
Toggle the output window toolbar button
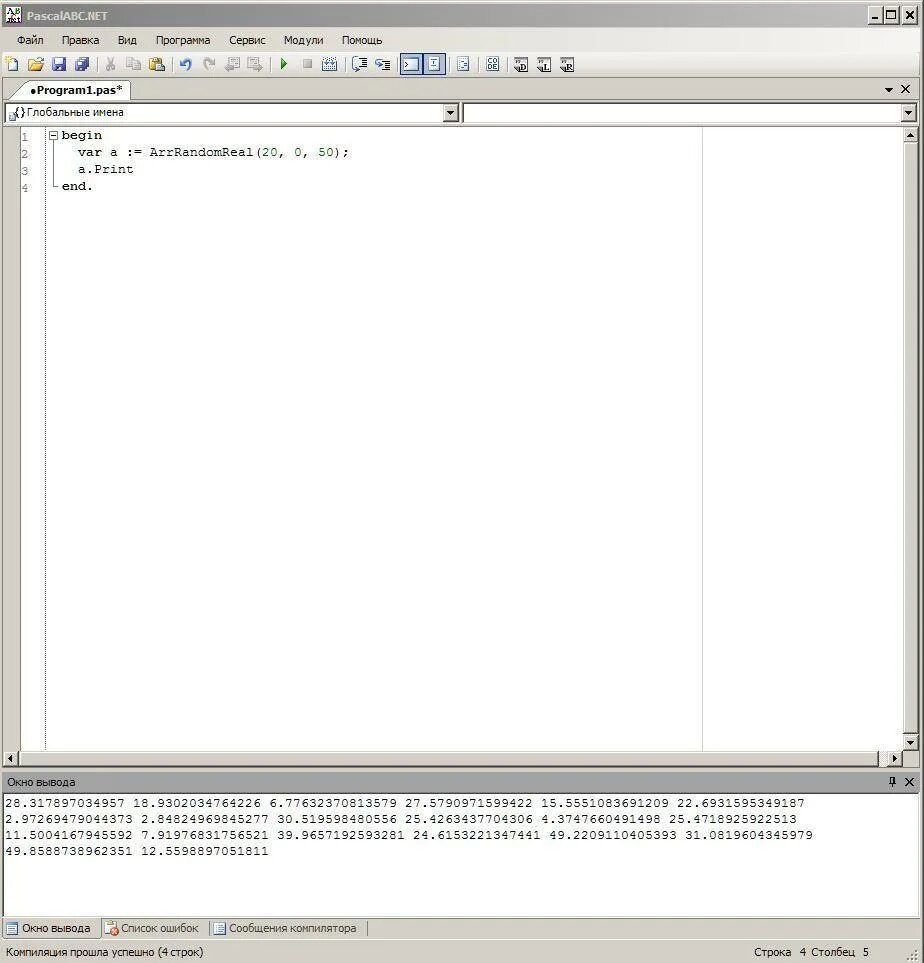pyautogui.click(x=411, y=64)
